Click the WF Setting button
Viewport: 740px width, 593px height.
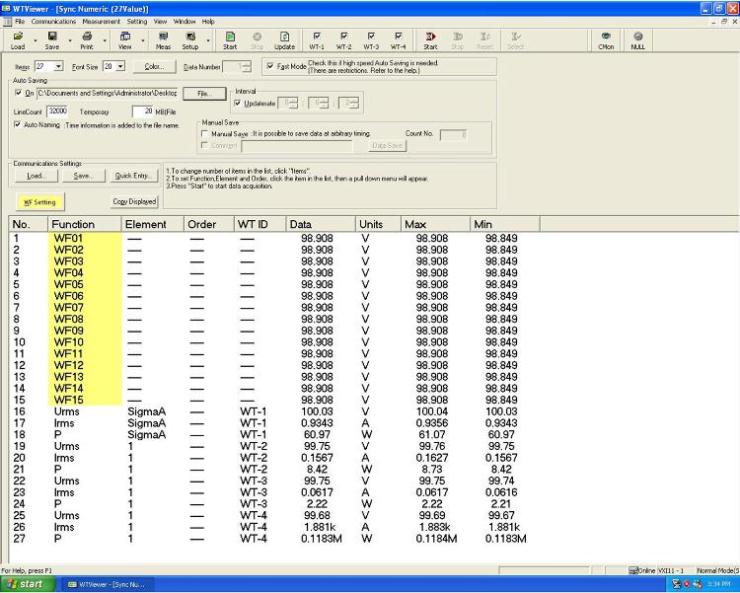39,201
